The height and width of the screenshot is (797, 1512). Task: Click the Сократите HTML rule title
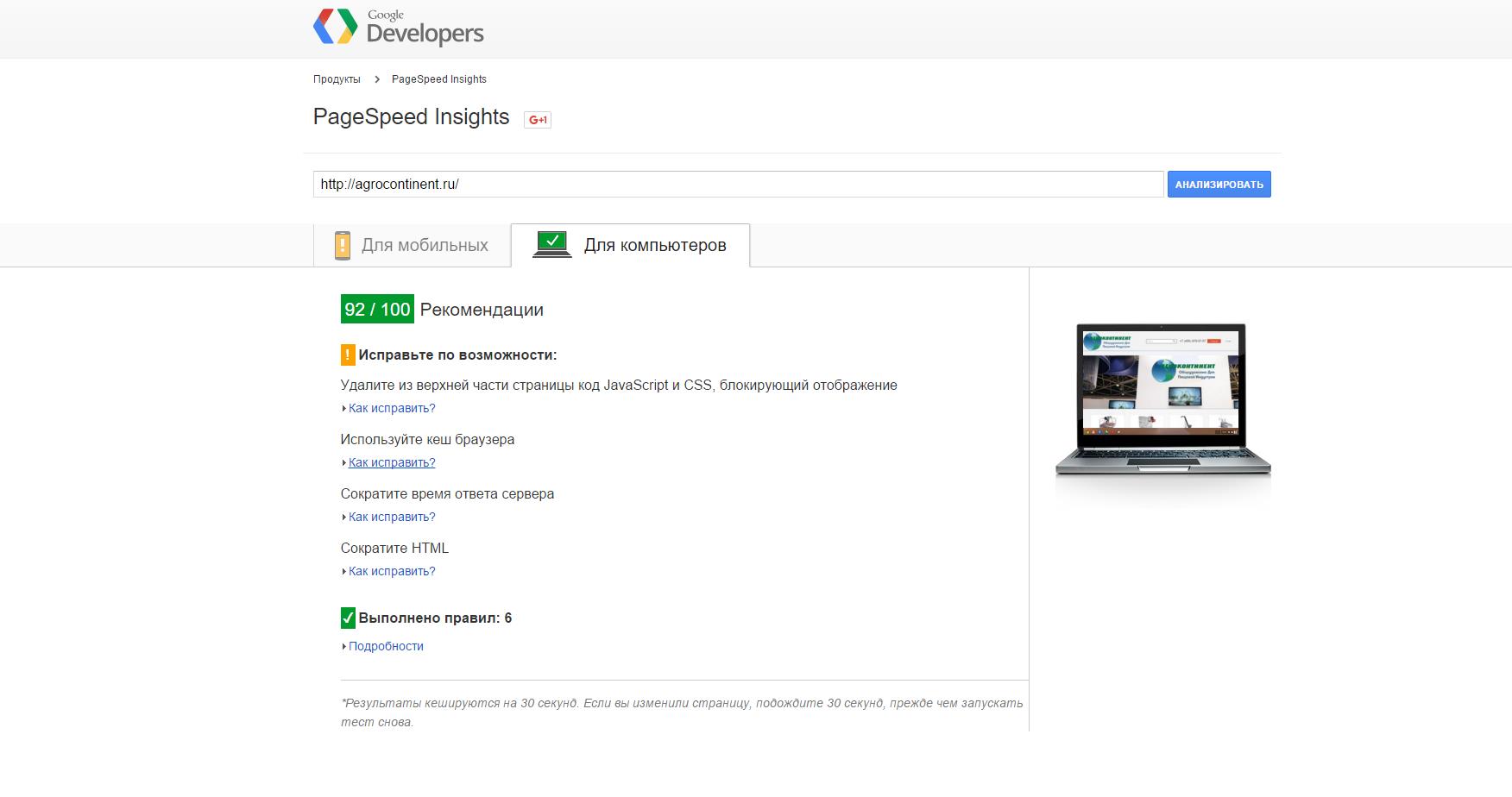point(394,548)
